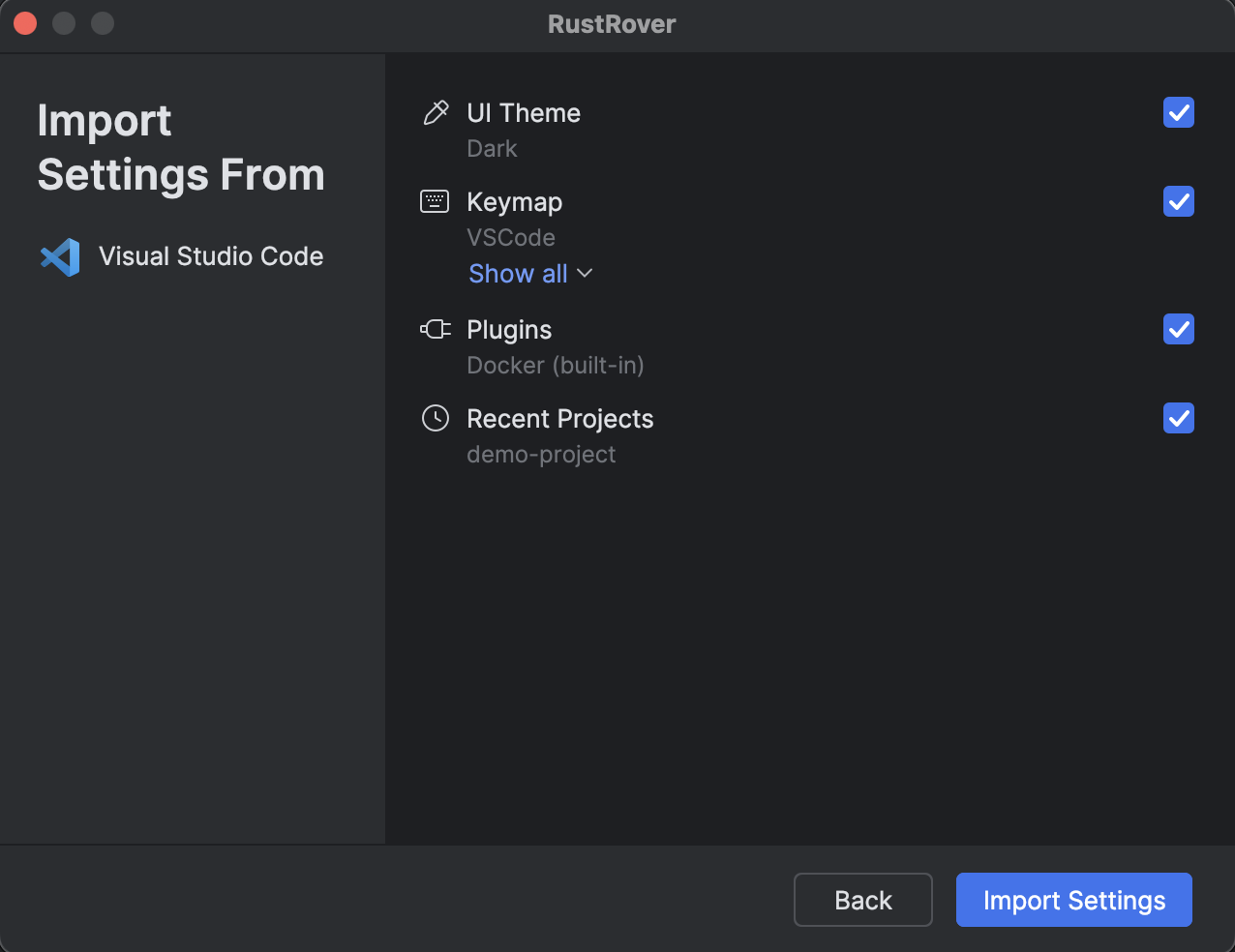
Task: Toggle the Recent Projects checkbox off
Action: (x=1178, y=418)
